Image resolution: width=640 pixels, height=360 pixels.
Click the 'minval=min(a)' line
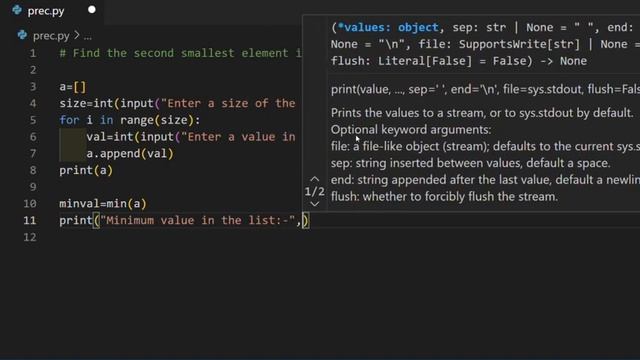point(103,204)
